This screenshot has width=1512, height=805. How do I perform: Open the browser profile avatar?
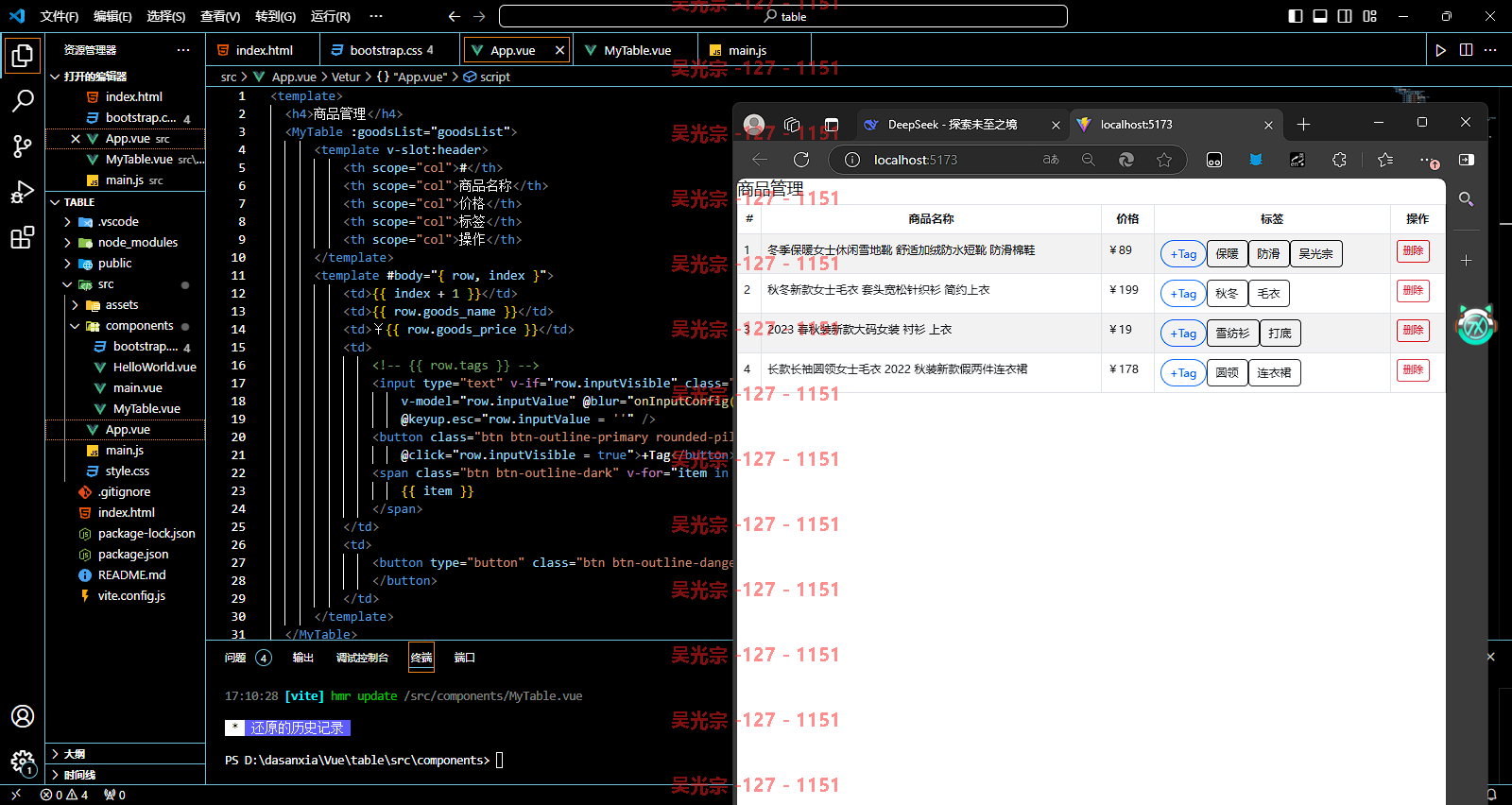pos(754,124)
